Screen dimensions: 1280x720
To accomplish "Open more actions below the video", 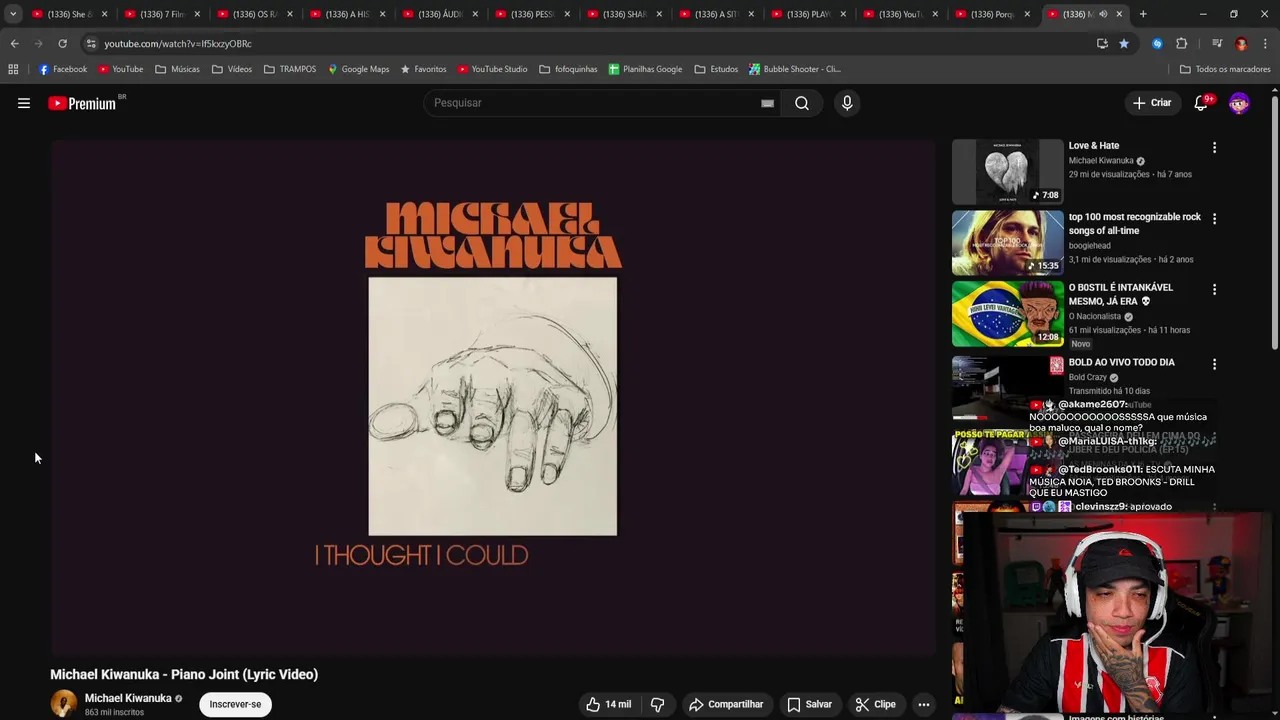I will [924, 704].
